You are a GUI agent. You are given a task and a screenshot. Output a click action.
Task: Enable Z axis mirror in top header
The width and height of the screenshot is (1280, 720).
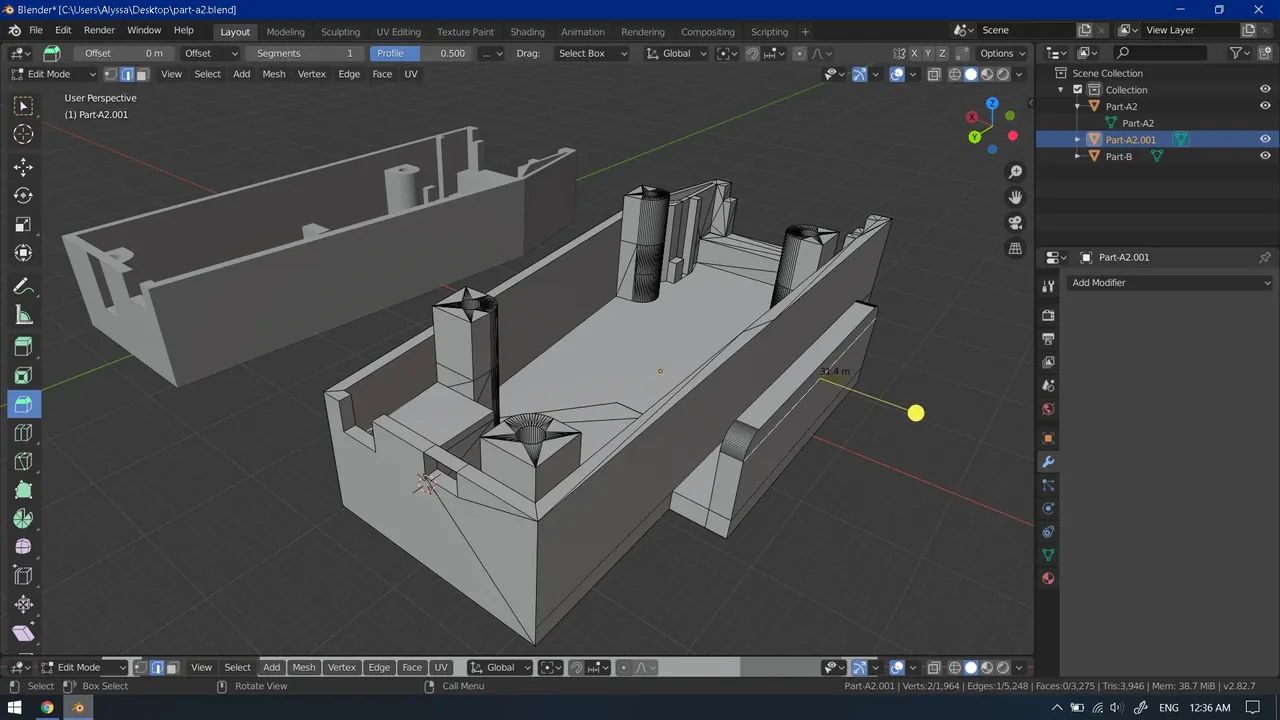click(x=942, y=53)
